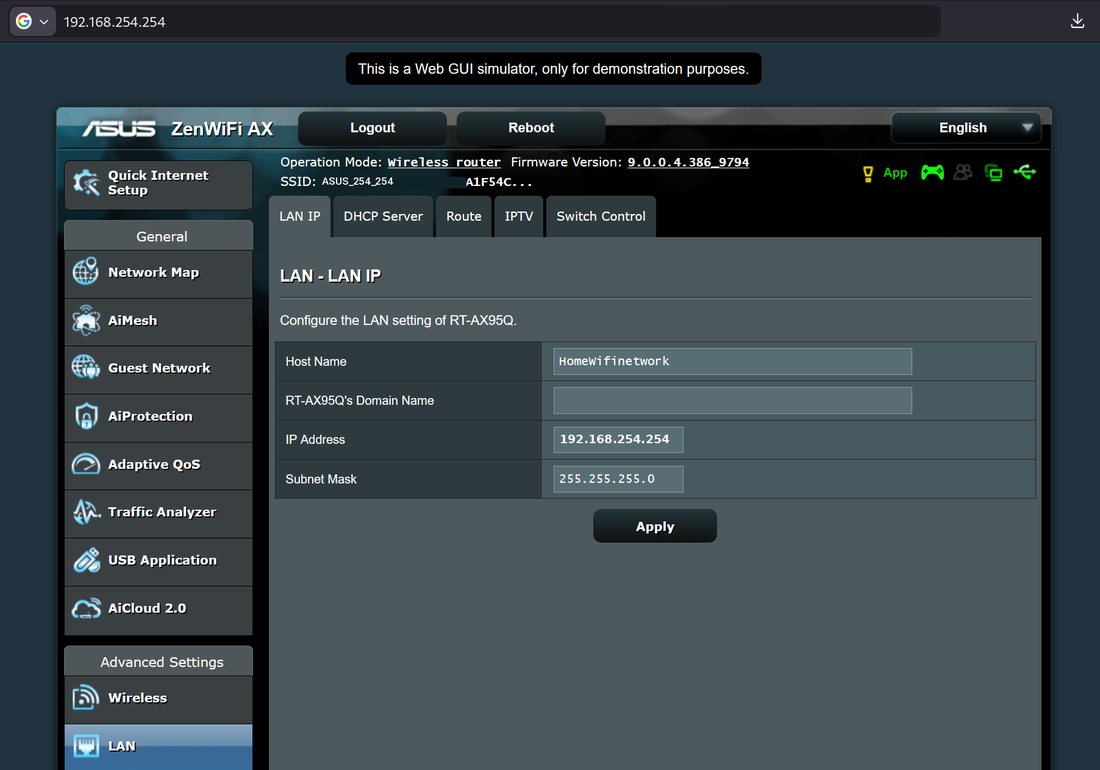Click the LAN ethernet port icon
This screenshot has height=770, width=1100.
point(86,745)
